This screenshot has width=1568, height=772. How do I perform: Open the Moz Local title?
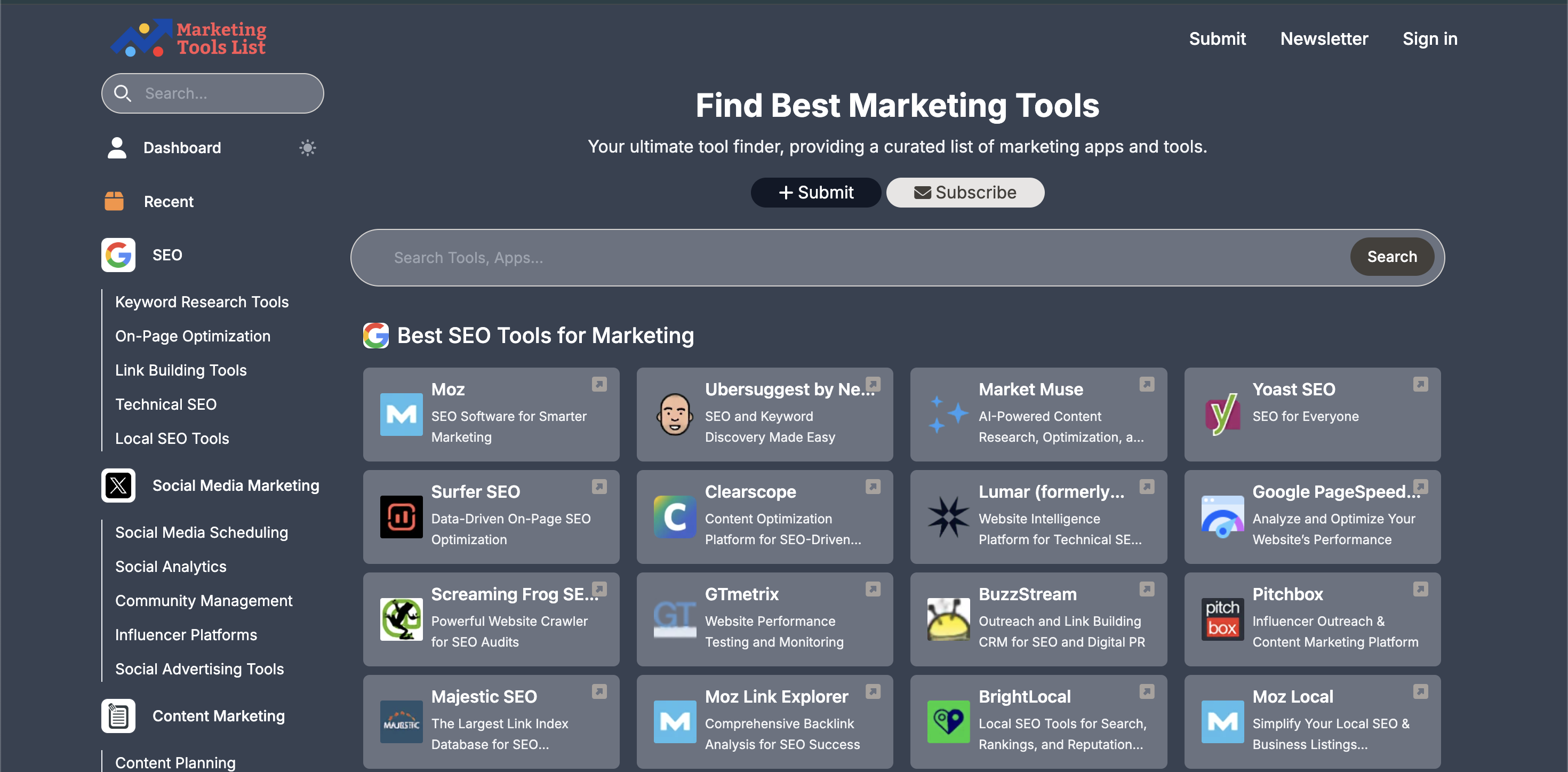coord(1293,696)
